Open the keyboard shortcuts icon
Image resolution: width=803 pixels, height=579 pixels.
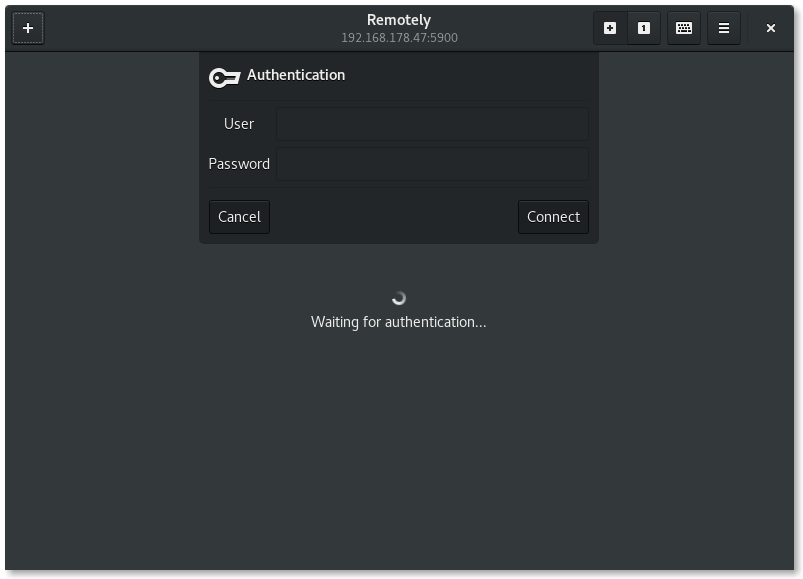pos(684,28)
